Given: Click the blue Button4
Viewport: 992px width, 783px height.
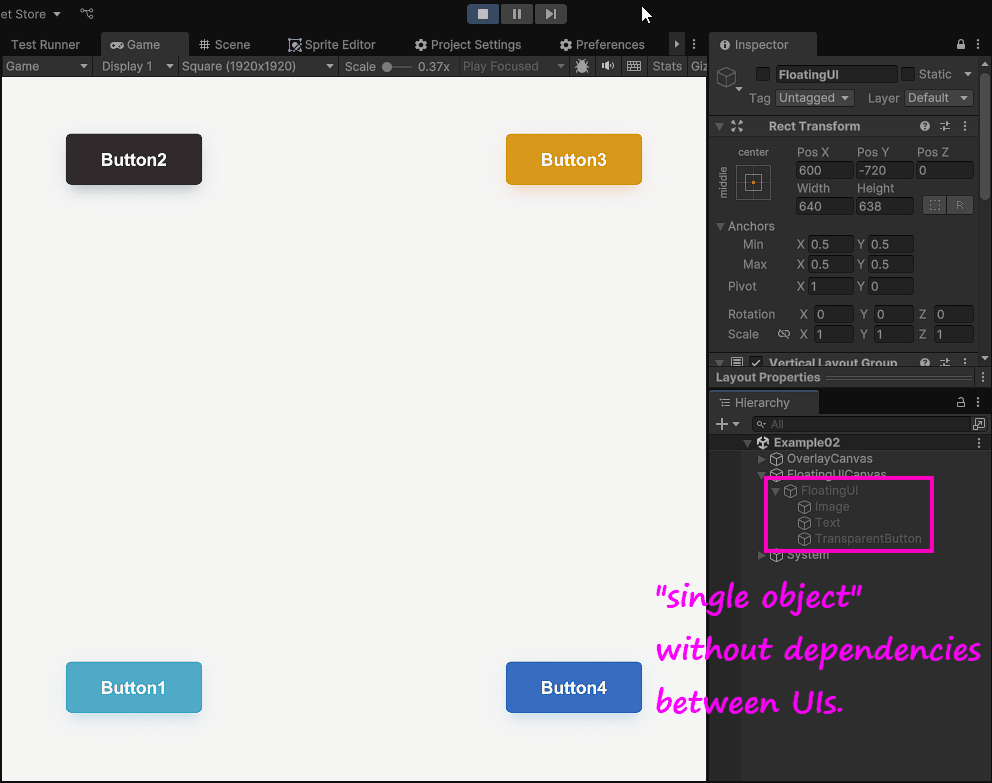Looking at the screenshot, I should click(574, 687).
